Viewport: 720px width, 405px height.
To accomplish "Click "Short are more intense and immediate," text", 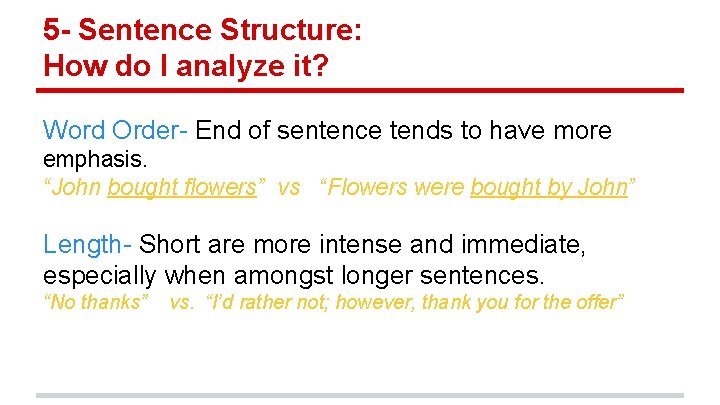I will point(362,244).
